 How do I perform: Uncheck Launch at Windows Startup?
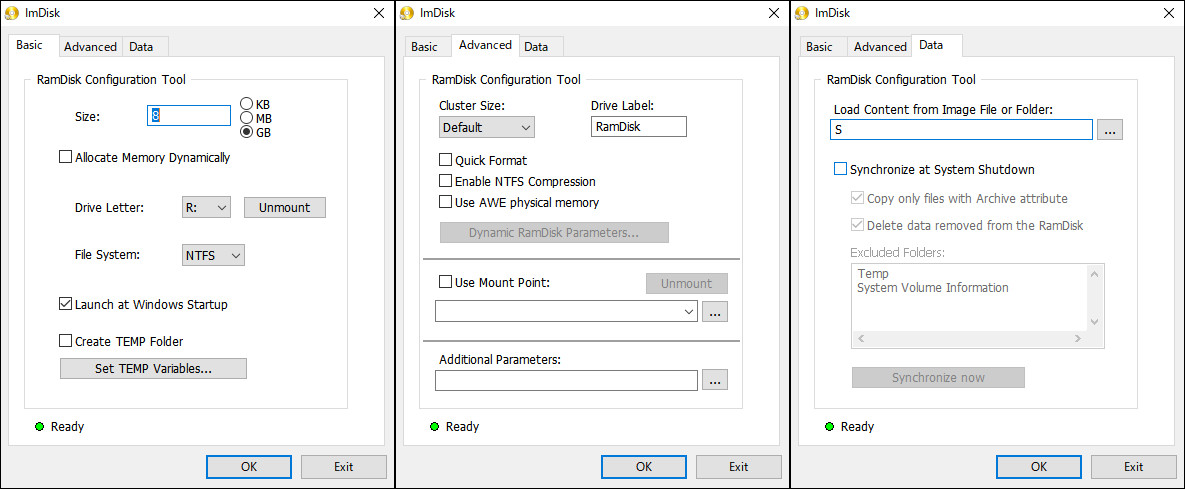(66, 305)
